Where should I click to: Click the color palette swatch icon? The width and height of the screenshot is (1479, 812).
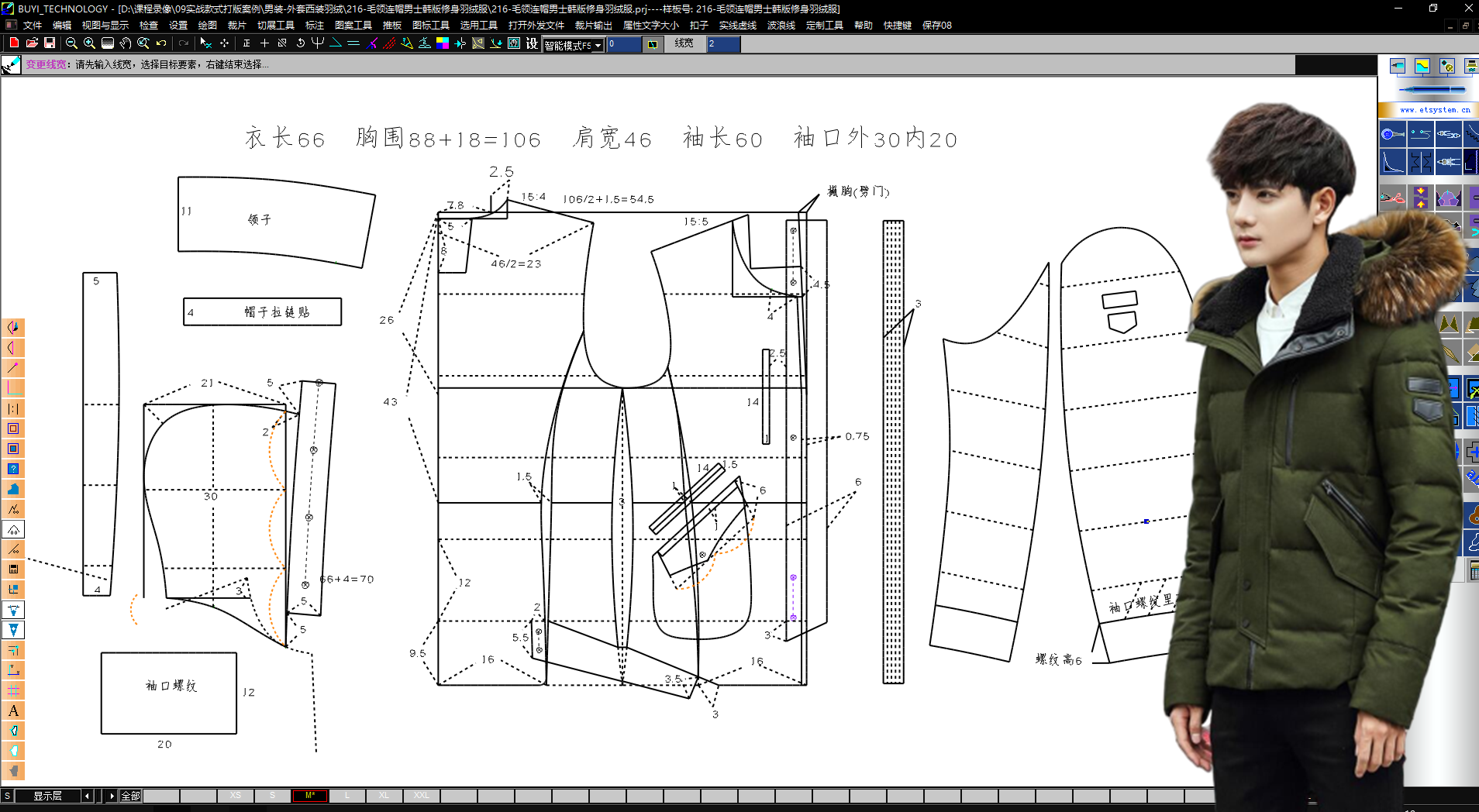tap(443, 43)
